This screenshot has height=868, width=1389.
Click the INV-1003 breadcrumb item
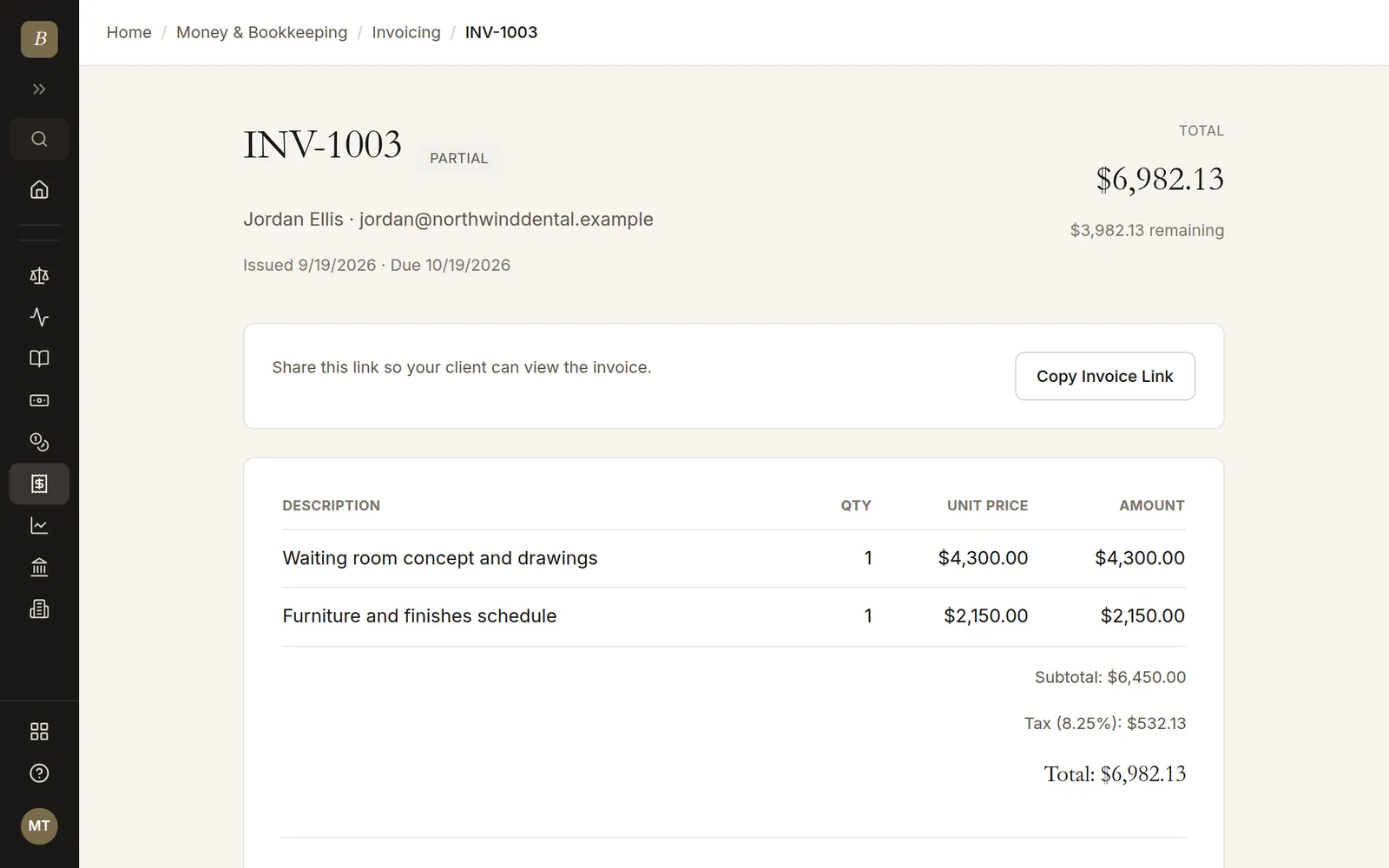coord(501,32)
